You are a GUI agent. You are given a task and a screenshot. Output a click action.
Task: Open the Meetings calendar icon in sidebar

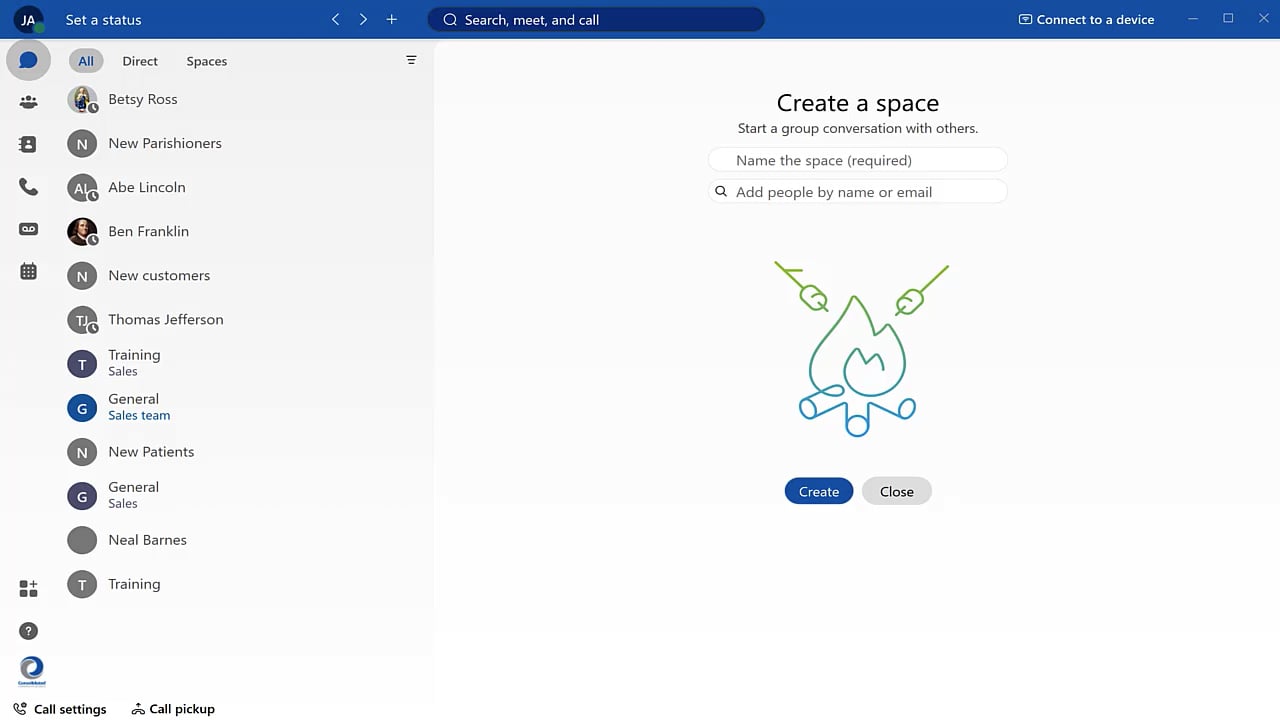[x=28, y=271]
